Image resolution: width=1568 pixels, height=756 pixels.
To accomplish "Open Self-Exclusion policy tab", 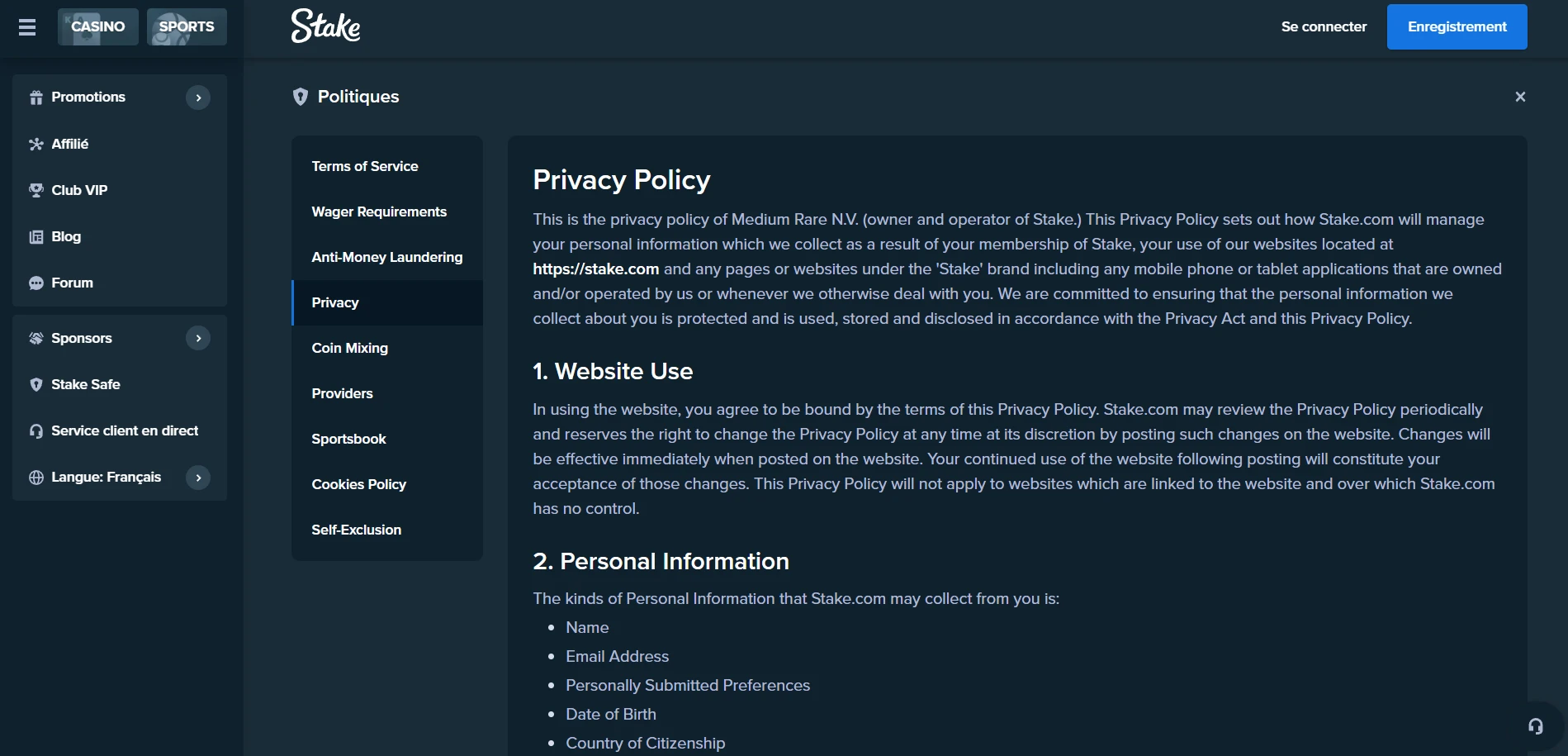I will 387,530.
